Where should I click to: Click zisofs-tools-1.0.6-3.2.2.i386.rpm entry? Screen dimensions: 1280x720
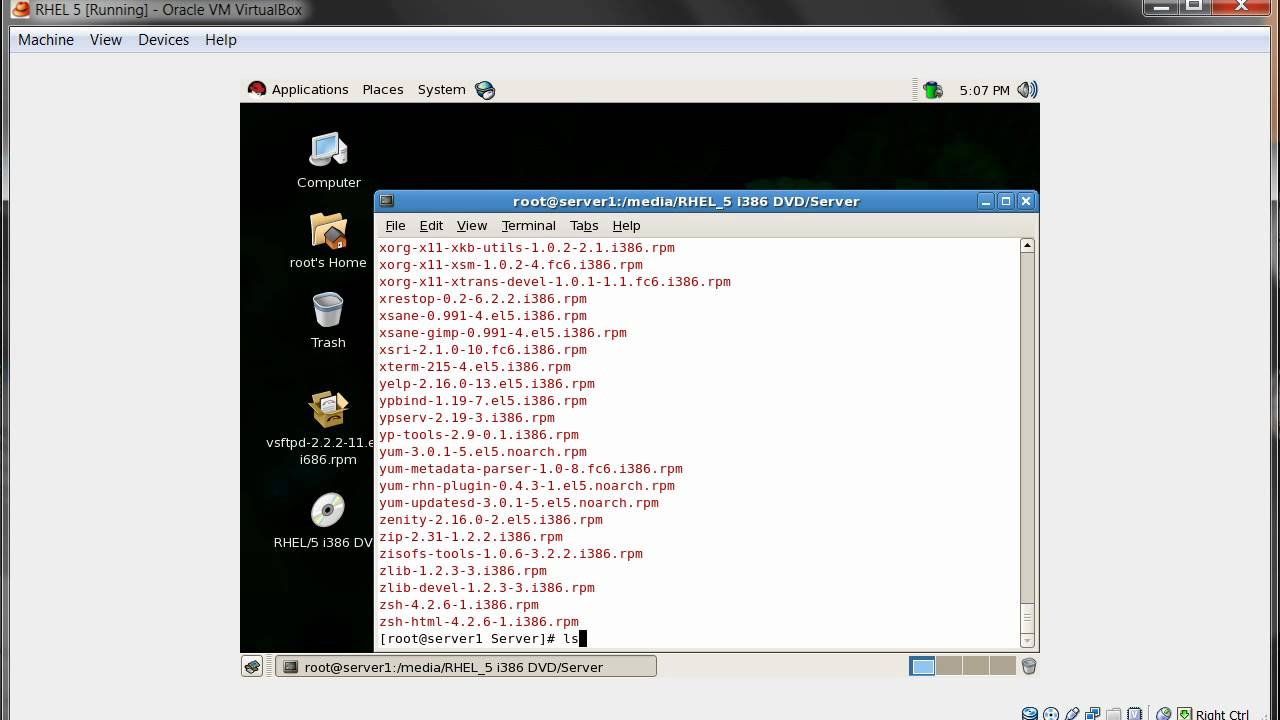coord(511,553)
